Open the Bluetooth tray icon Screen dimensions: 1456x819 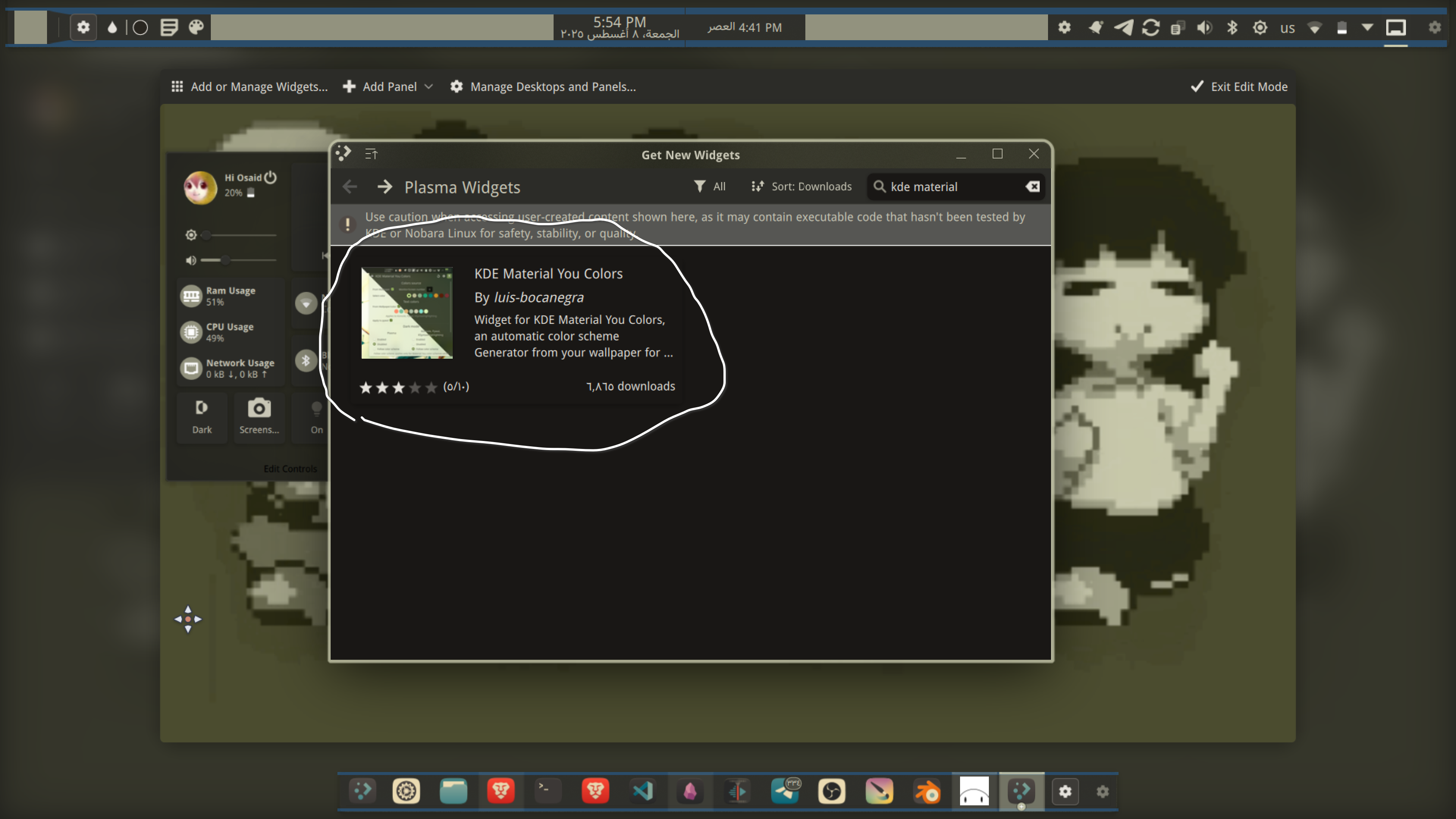click(1232, 27)
